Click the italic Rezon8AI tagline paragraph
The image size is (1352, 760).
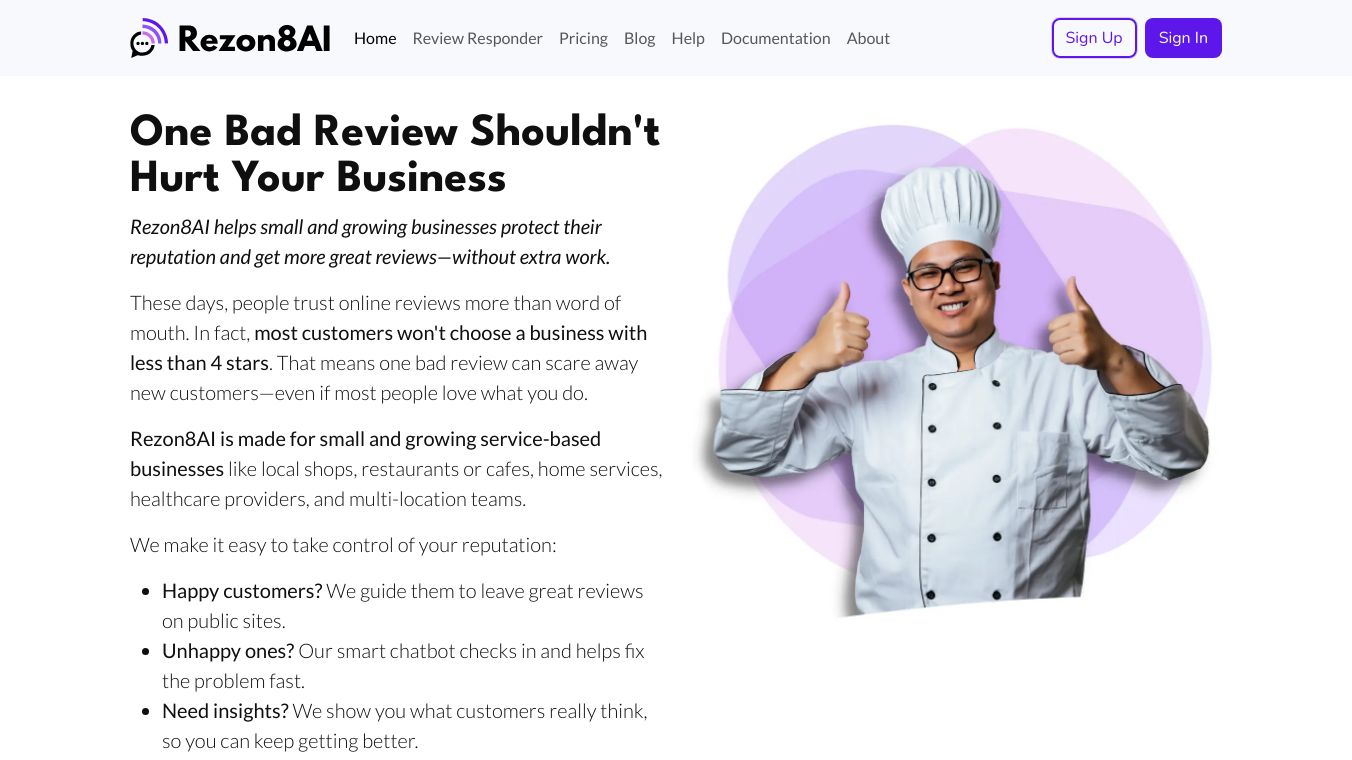coord(370,242)
